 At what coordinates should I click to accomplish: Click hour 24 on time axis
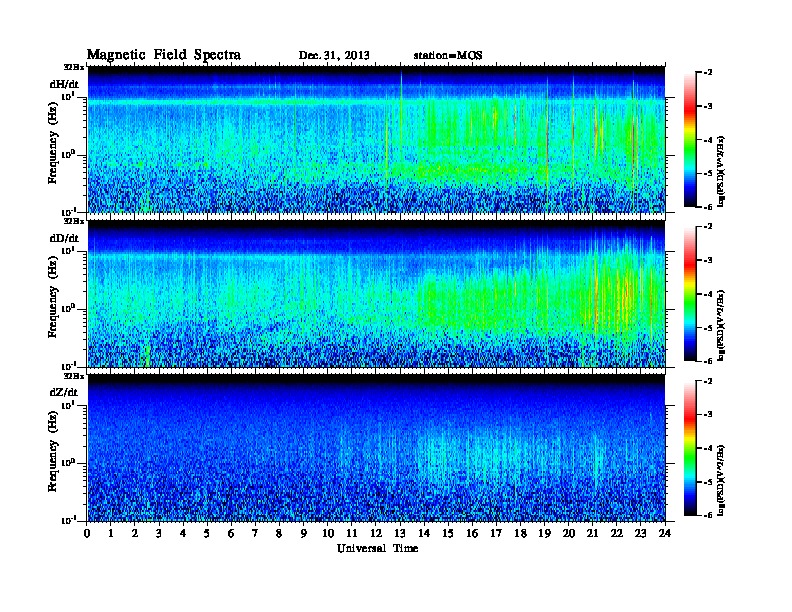(x=665, y=534)
